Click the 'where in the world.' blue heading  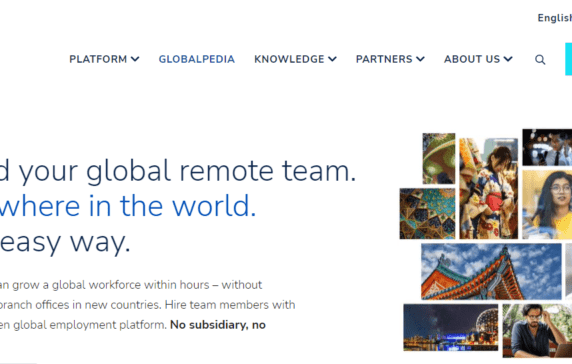[128, 206]
